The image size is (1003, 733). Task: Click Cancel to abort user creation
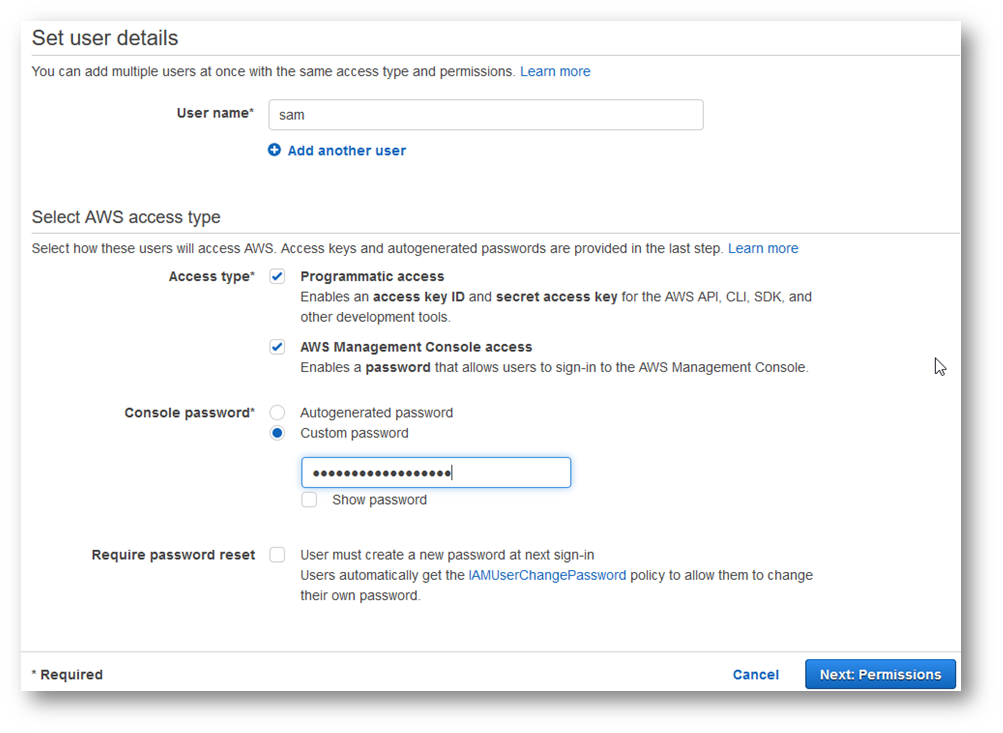click(755, 675)
